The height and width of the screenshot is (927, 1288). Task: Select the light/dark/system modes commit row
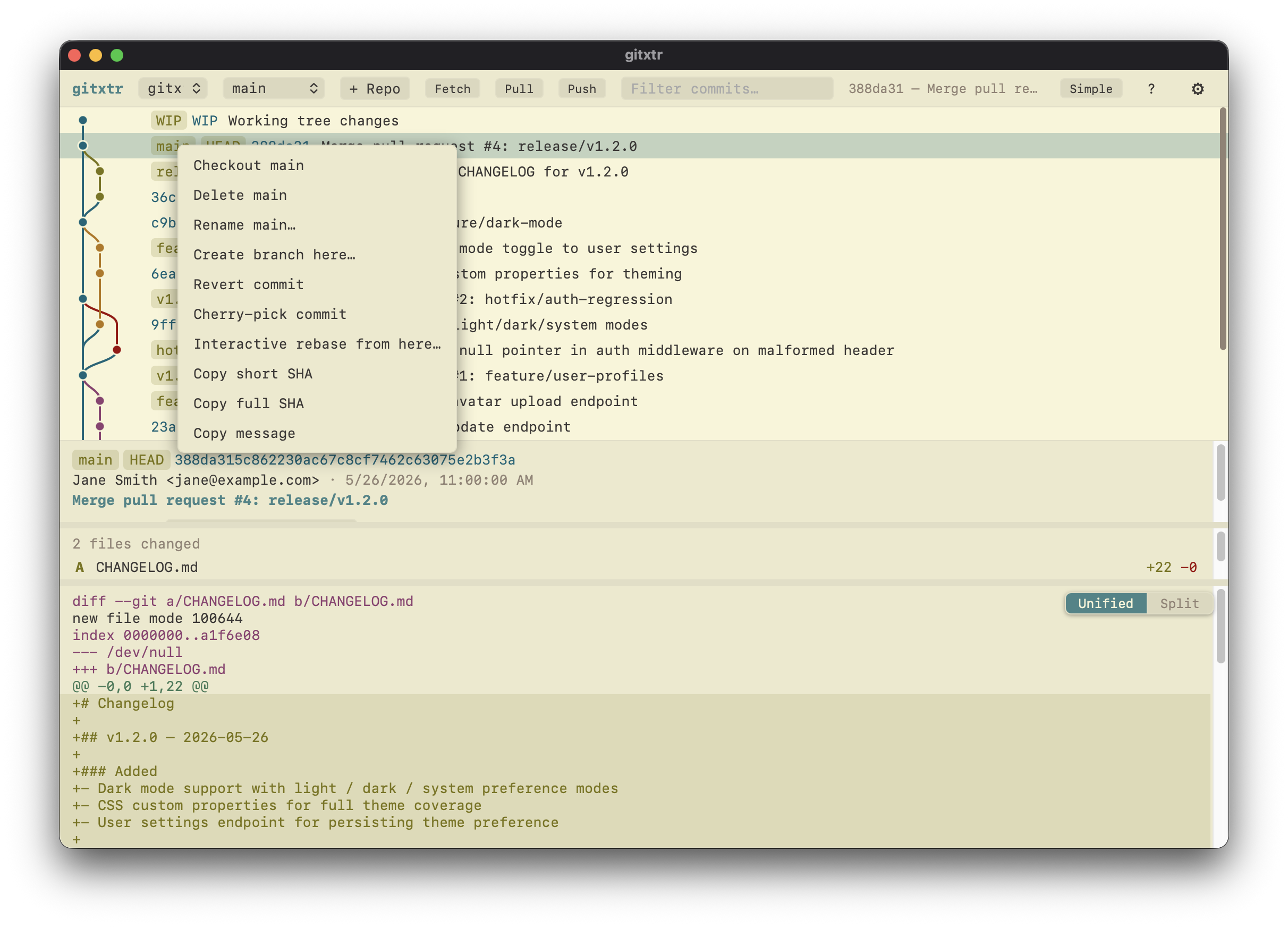pyautogui.click(x=639, y=324)
